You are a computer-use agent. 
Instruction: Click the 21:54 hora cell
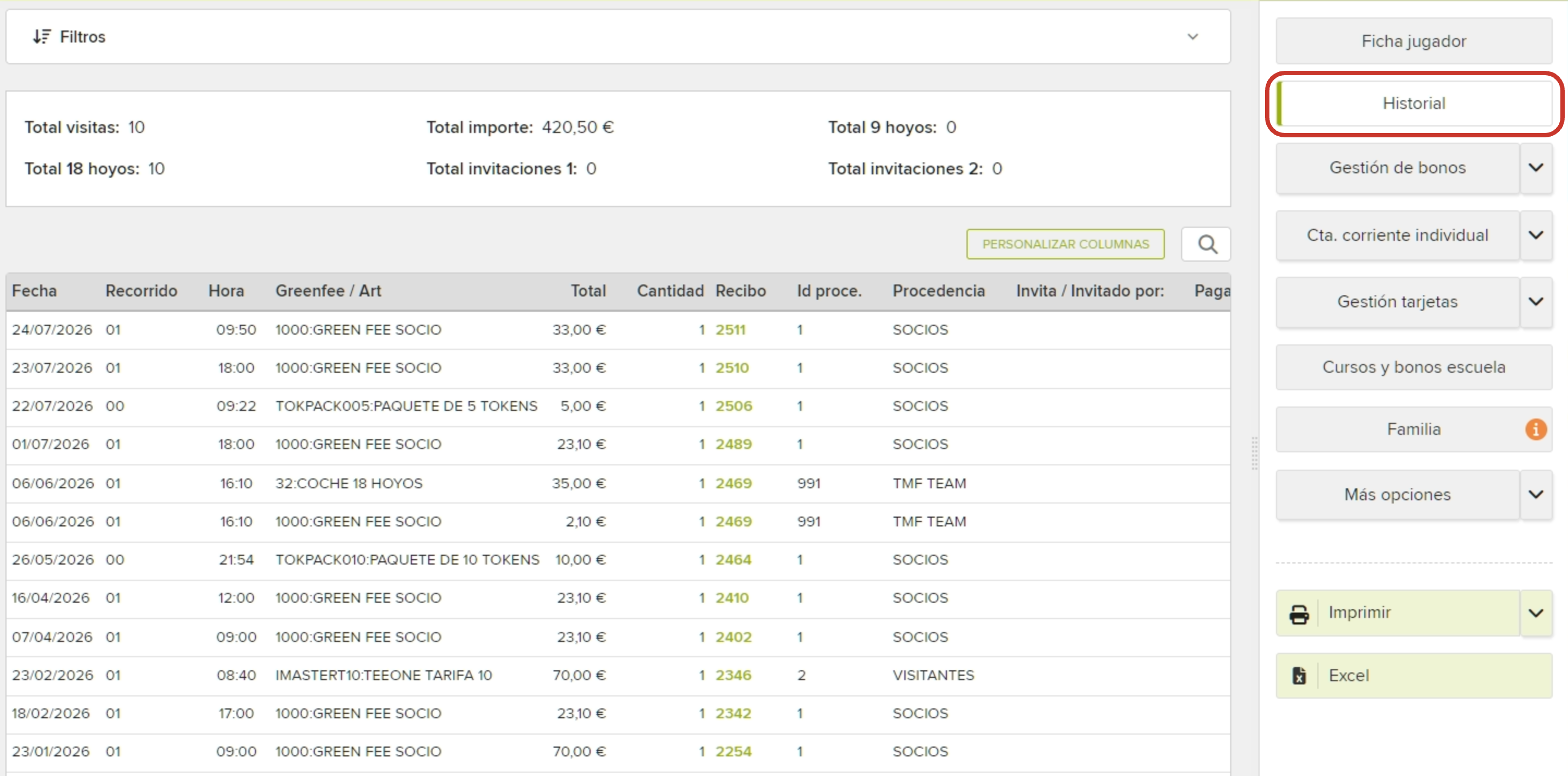pyautogui.click(x=236, y=560)
